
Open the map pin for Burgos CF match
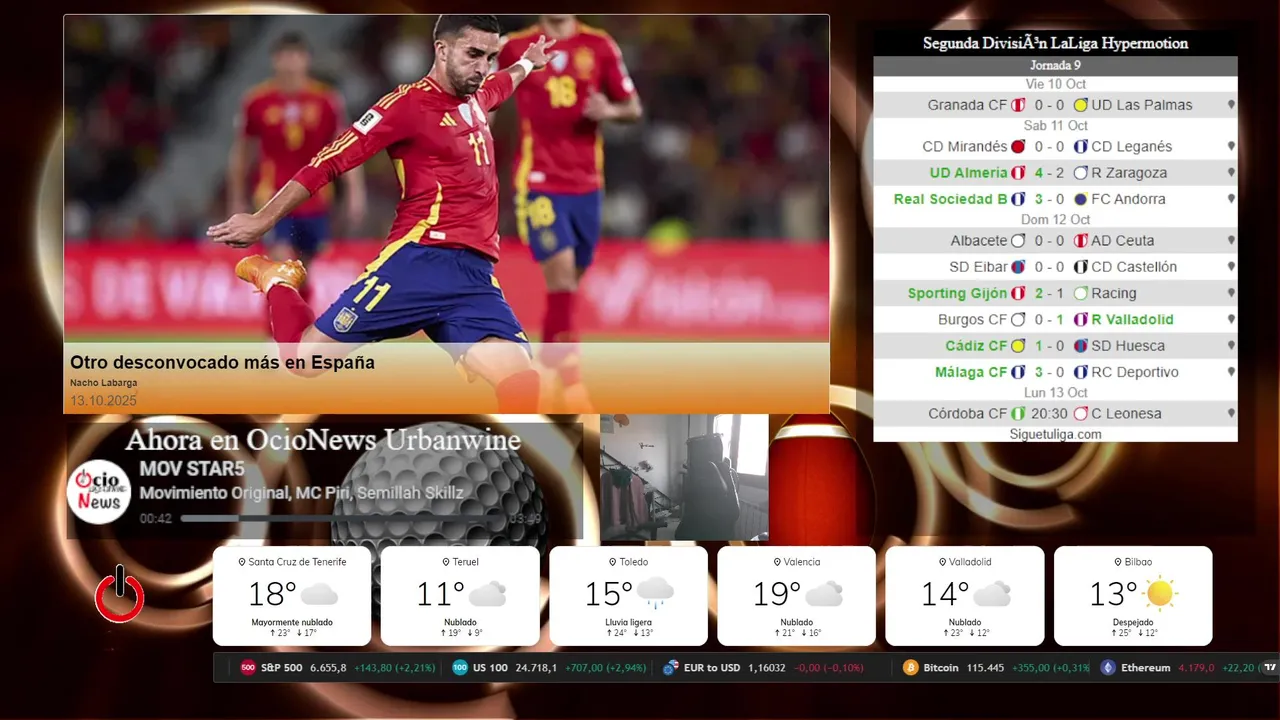1231,320
